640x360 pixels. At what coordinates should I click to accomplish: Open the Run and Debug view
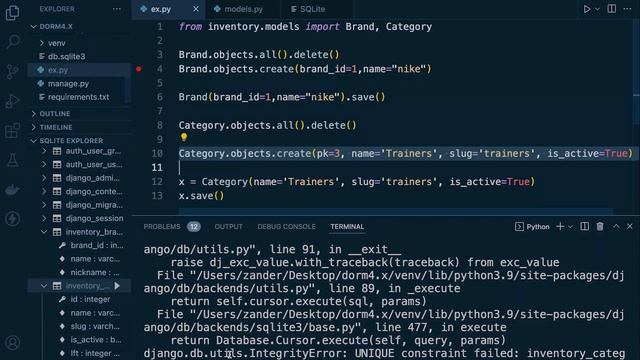[13, 101]
